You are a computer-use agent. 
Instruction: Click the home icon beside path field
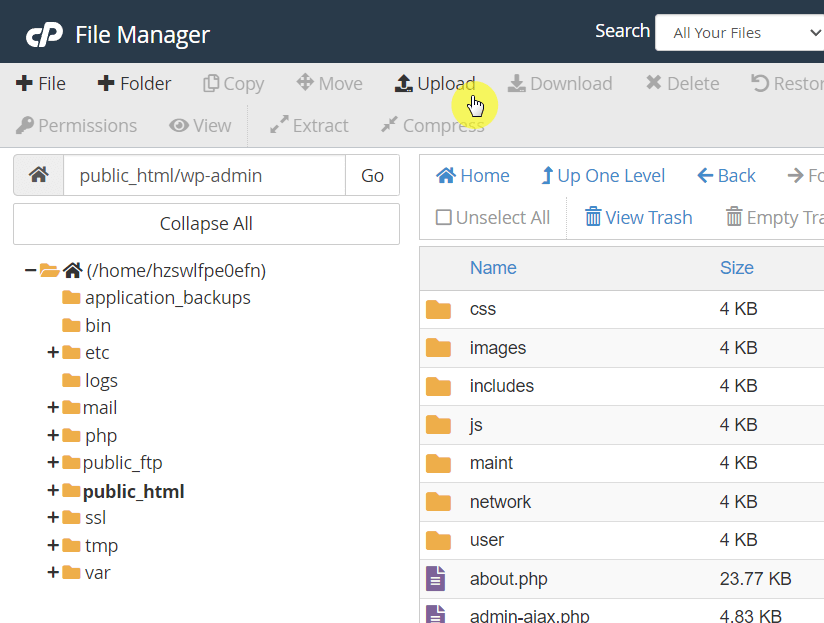39,175
